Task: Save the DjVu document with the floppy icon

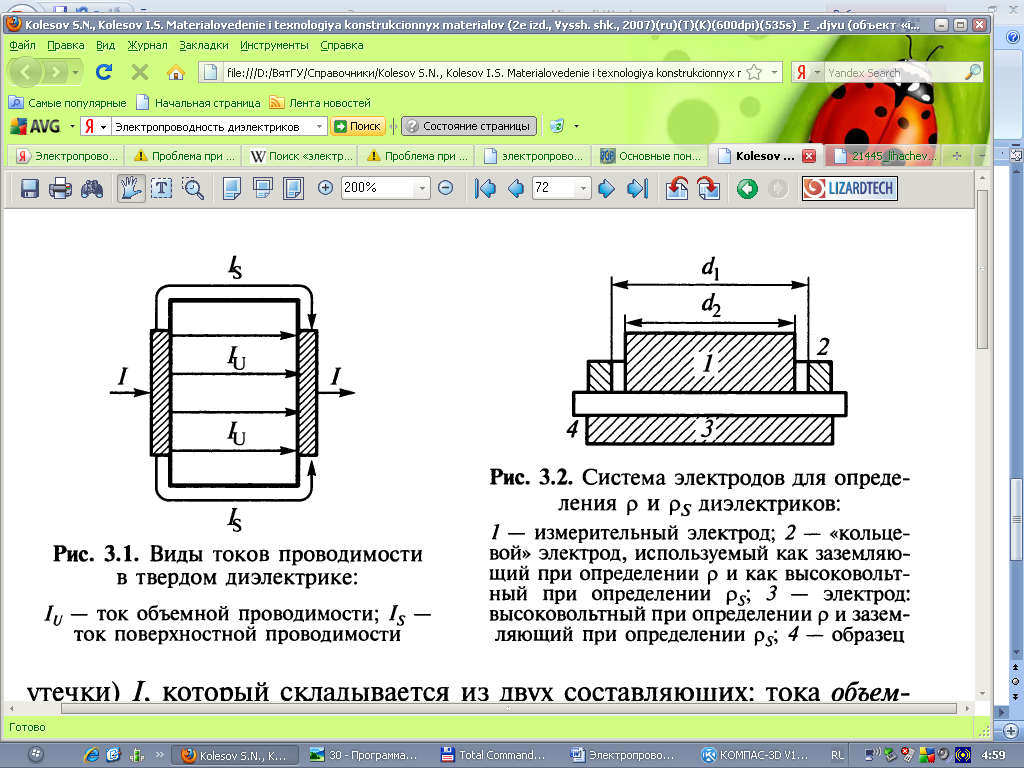Action: [x=29, y=189]
